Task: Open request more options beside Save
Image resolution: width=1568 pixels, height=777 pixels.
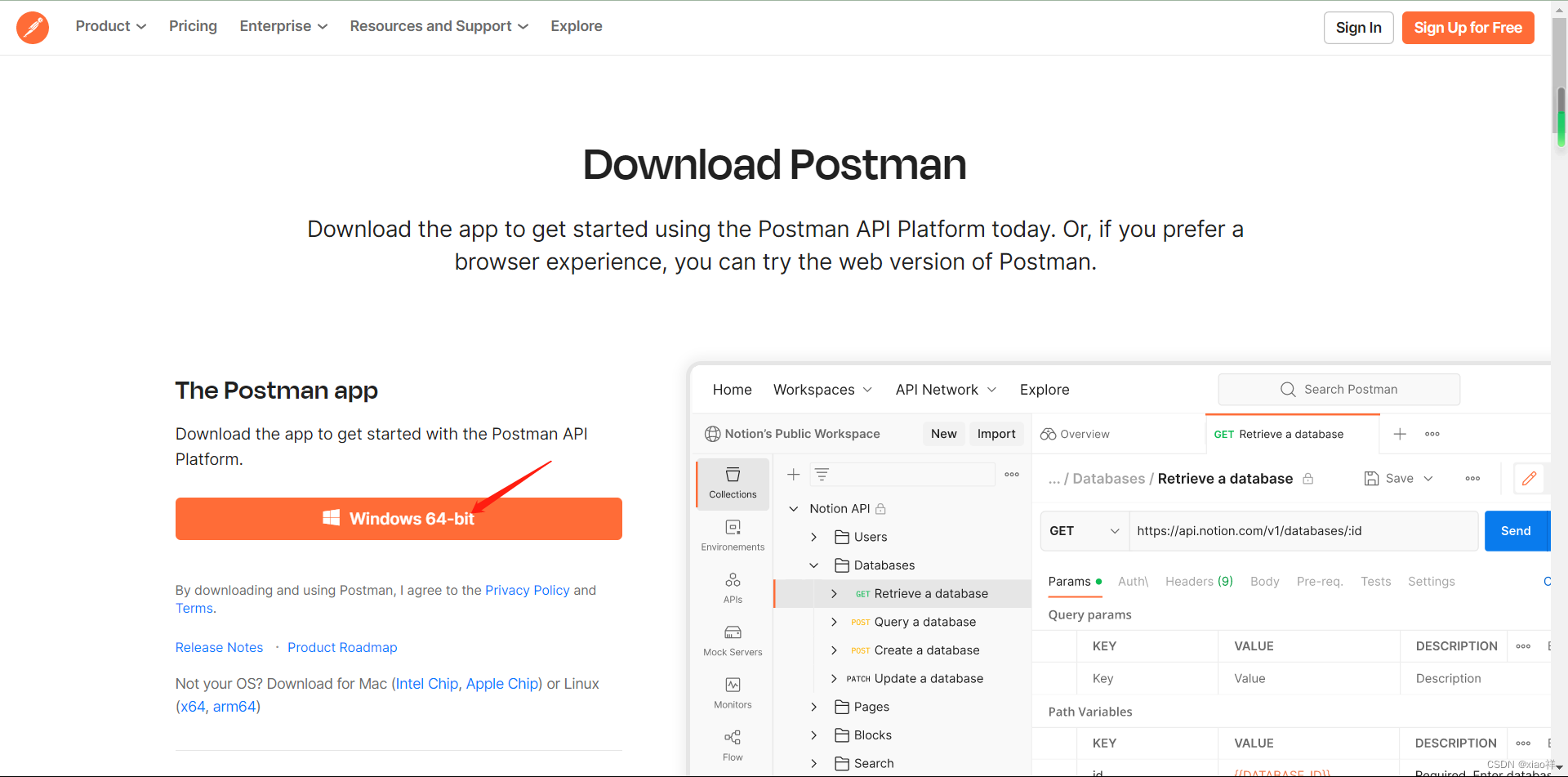Action: (1472, 479)
